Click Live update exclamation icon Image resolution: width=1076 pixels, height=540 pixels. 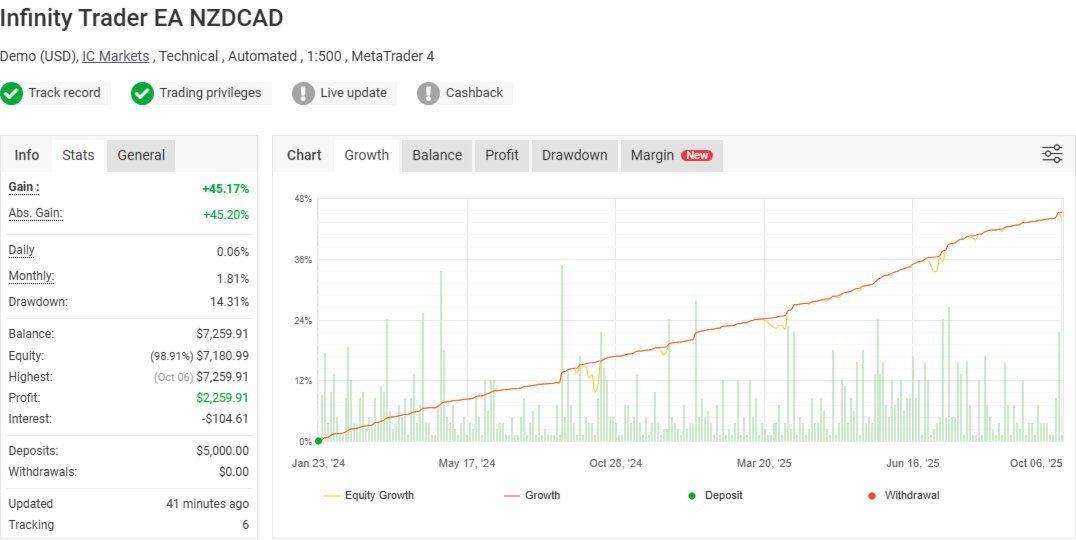pos(303,93)
